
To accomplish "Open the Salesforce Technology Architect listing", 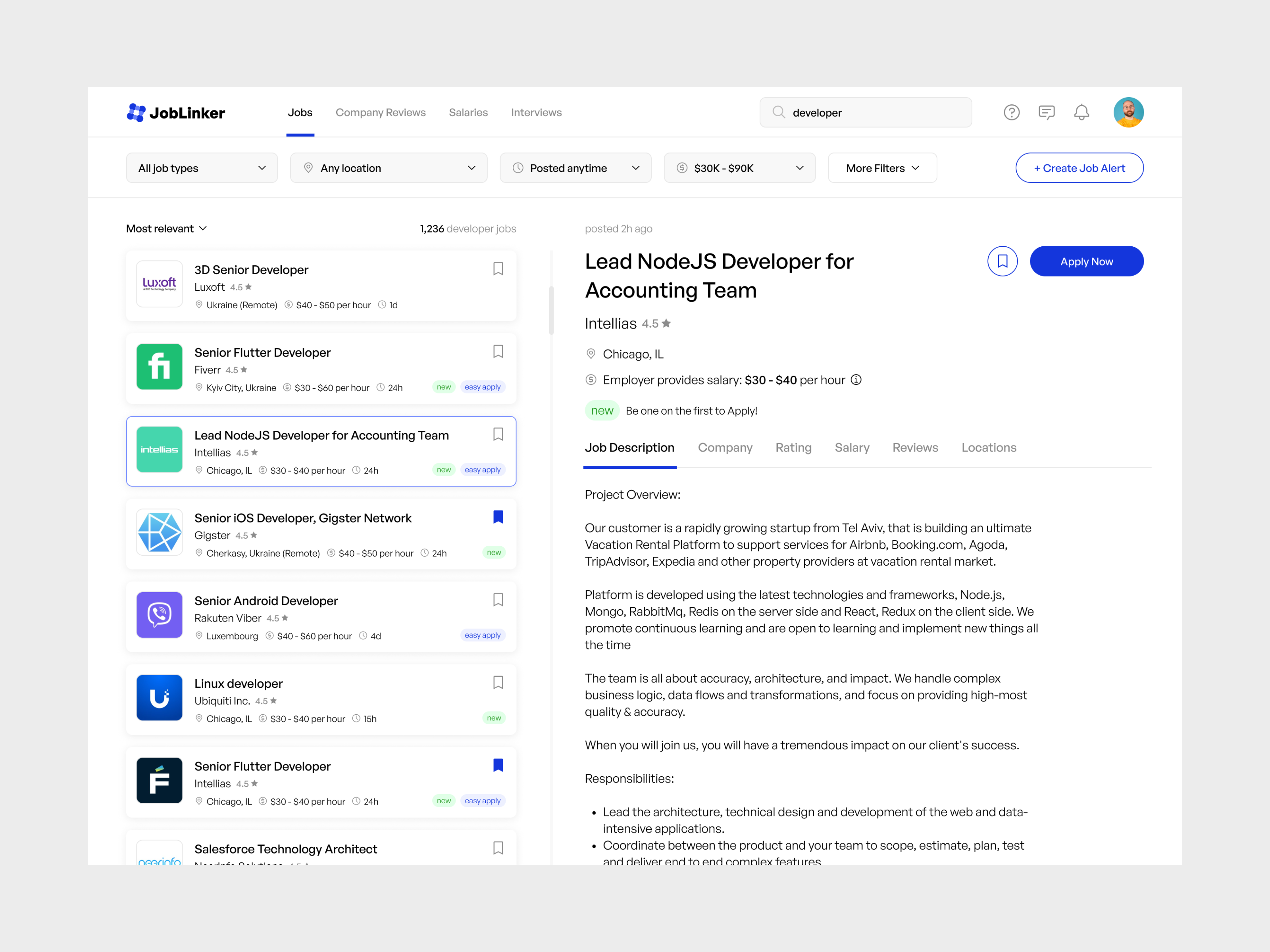I will [321, 848].
